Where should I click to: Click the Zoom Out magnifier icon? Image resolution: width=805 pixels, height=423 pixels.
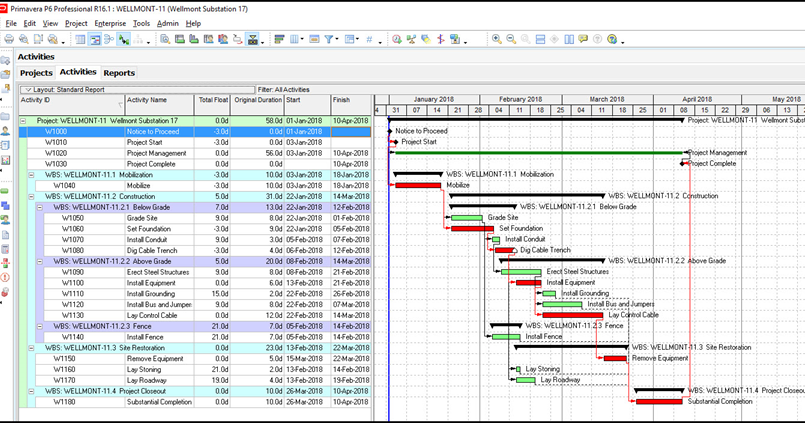pos(511,40)
